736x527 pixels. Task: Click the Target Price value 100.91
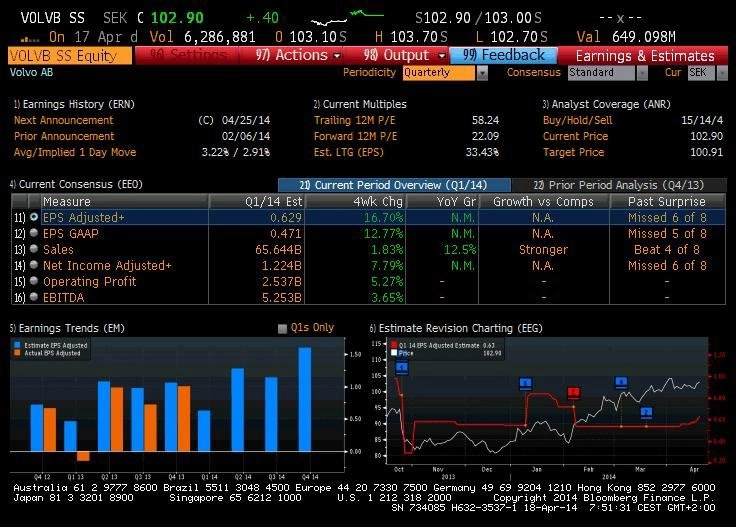pos(706,152)
